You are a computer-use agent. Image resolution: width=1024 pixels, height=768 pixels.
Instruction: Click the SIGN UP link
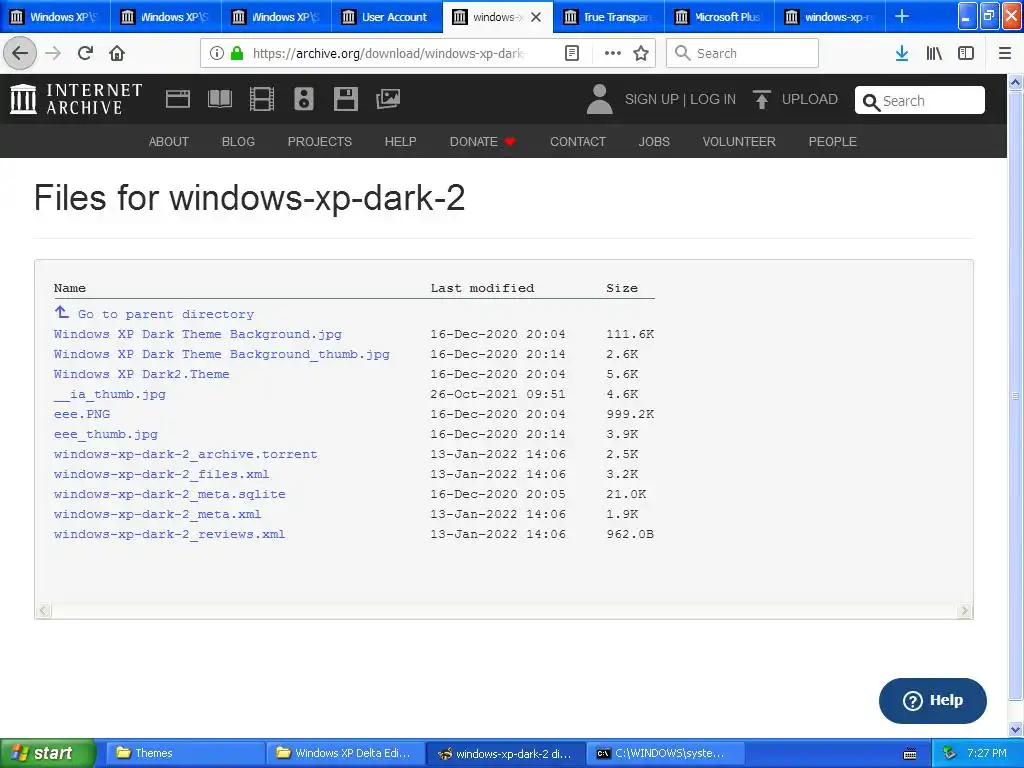pyautogui.click(x=652, y=99)
